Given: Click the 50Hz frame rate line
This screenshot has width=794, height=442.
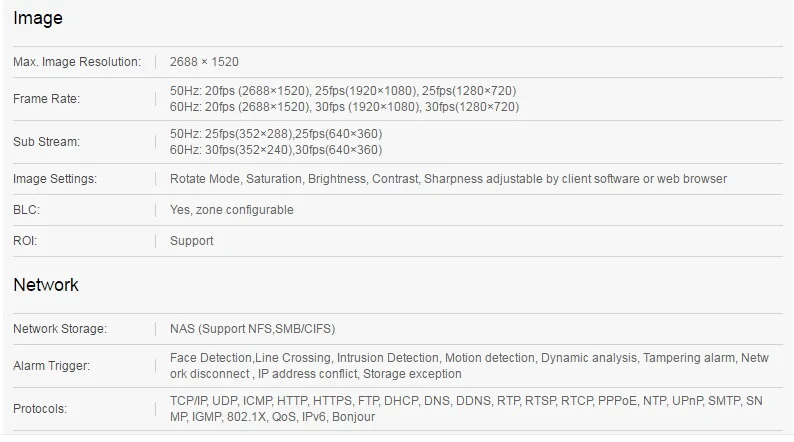Looking at the screenshot, I should [x=343, y=91].
